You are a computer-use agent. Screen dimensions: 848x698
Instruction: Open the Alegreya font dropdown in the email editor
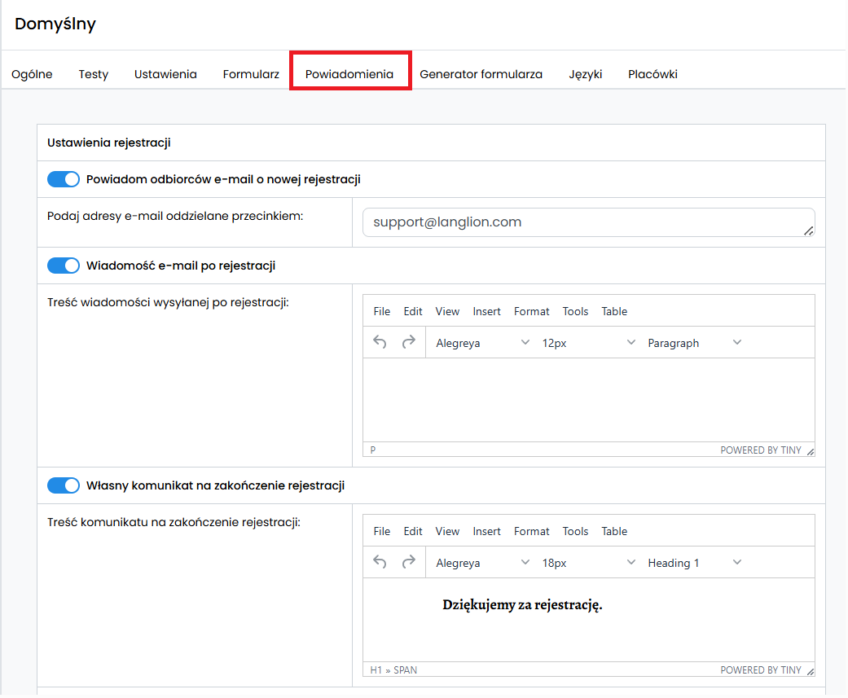pos(482,343)
